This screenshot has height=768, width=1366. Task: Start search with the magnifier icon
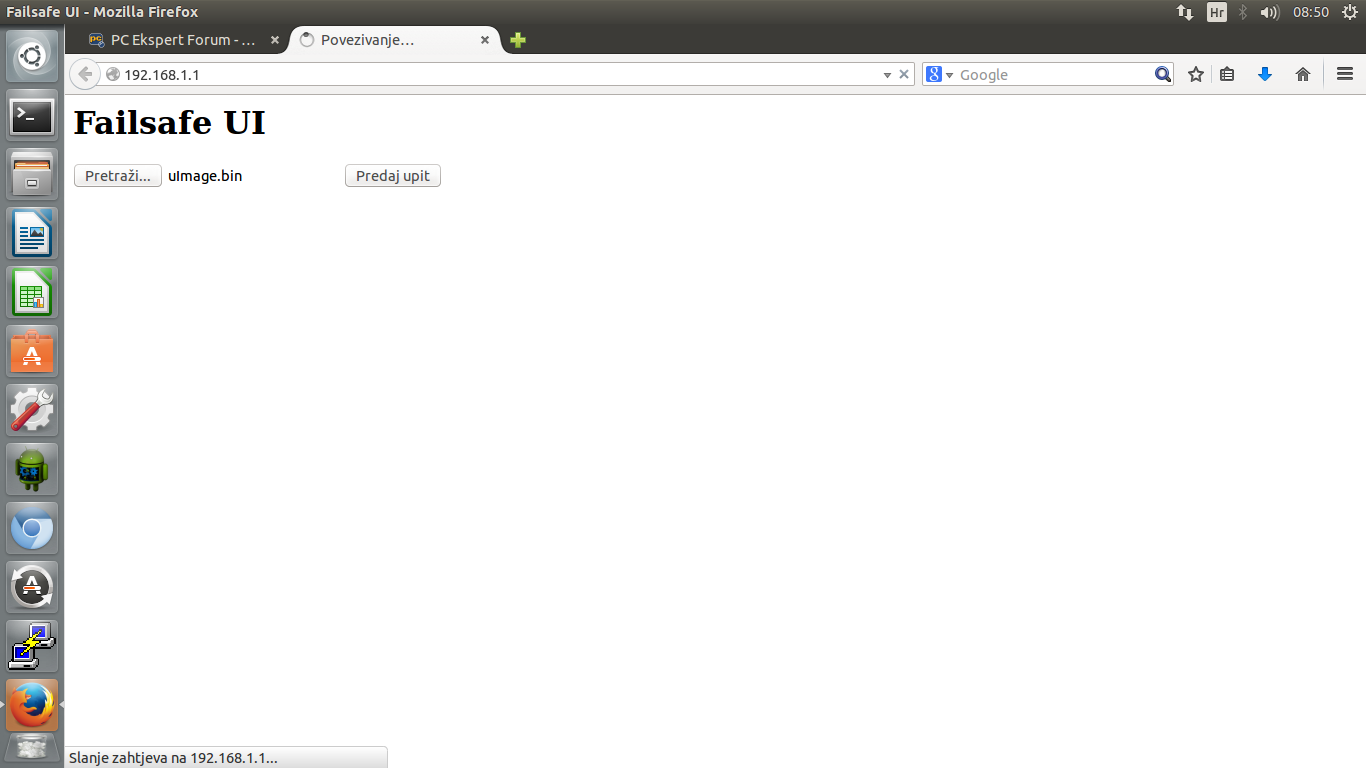(1162, 74)
